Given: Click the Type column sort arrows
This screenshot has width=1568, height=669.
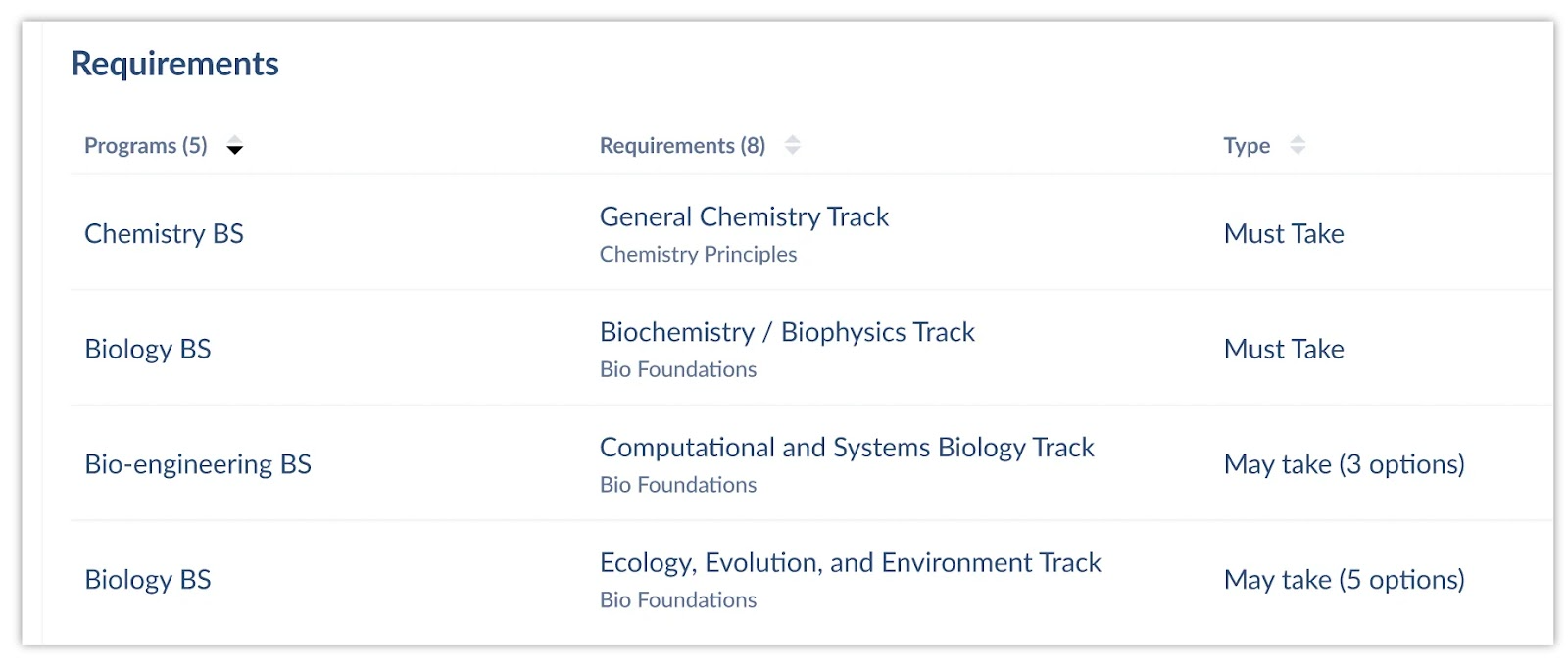Looking at the screenshot, I should (1297, 145).
